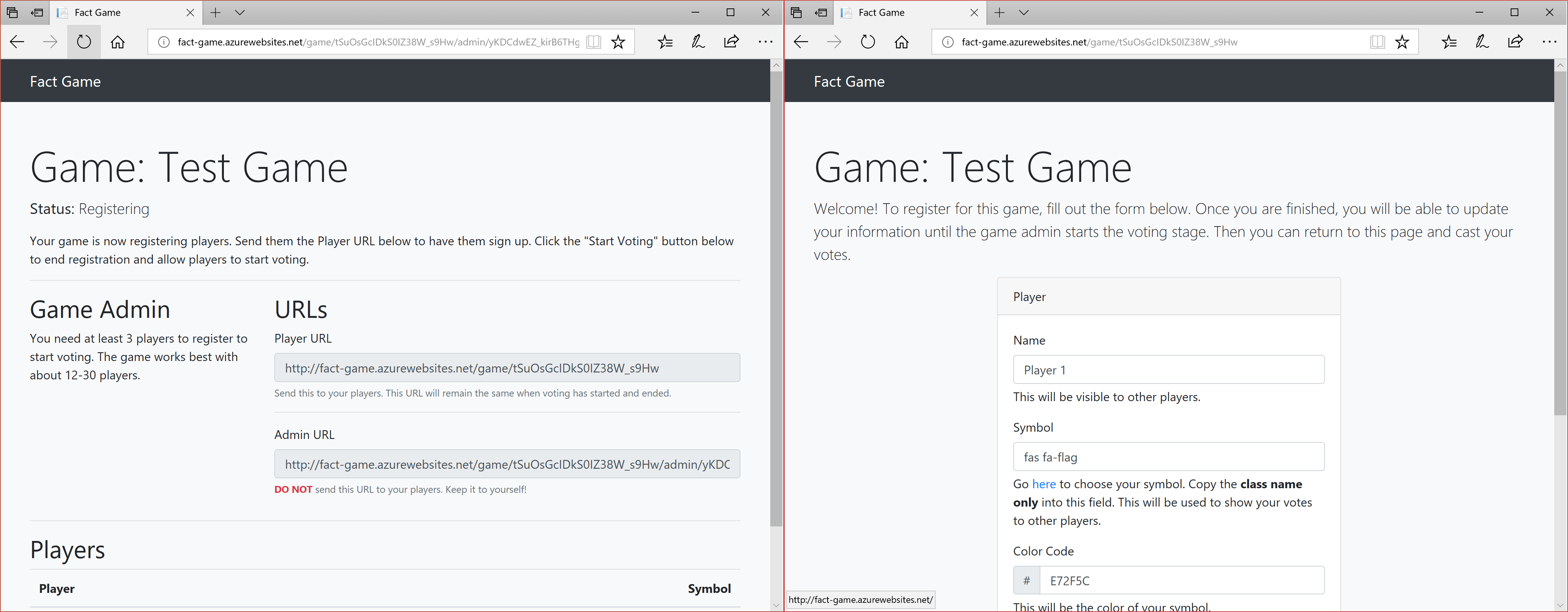Click the Player URL text field
This screenshot has width=1568, height=612.
pyautogui.click(x=507, y=368)
